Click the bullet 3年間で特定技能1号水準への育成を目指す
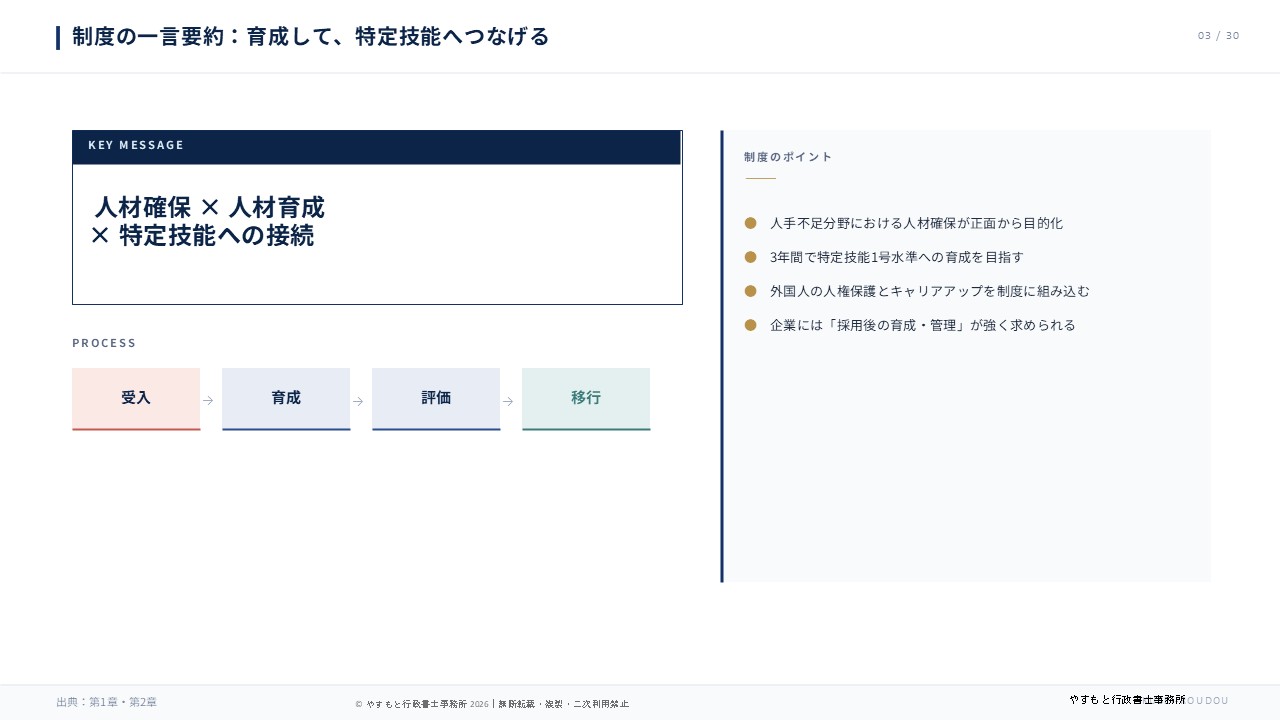1280x720 pixels. [x=897, y=257]
